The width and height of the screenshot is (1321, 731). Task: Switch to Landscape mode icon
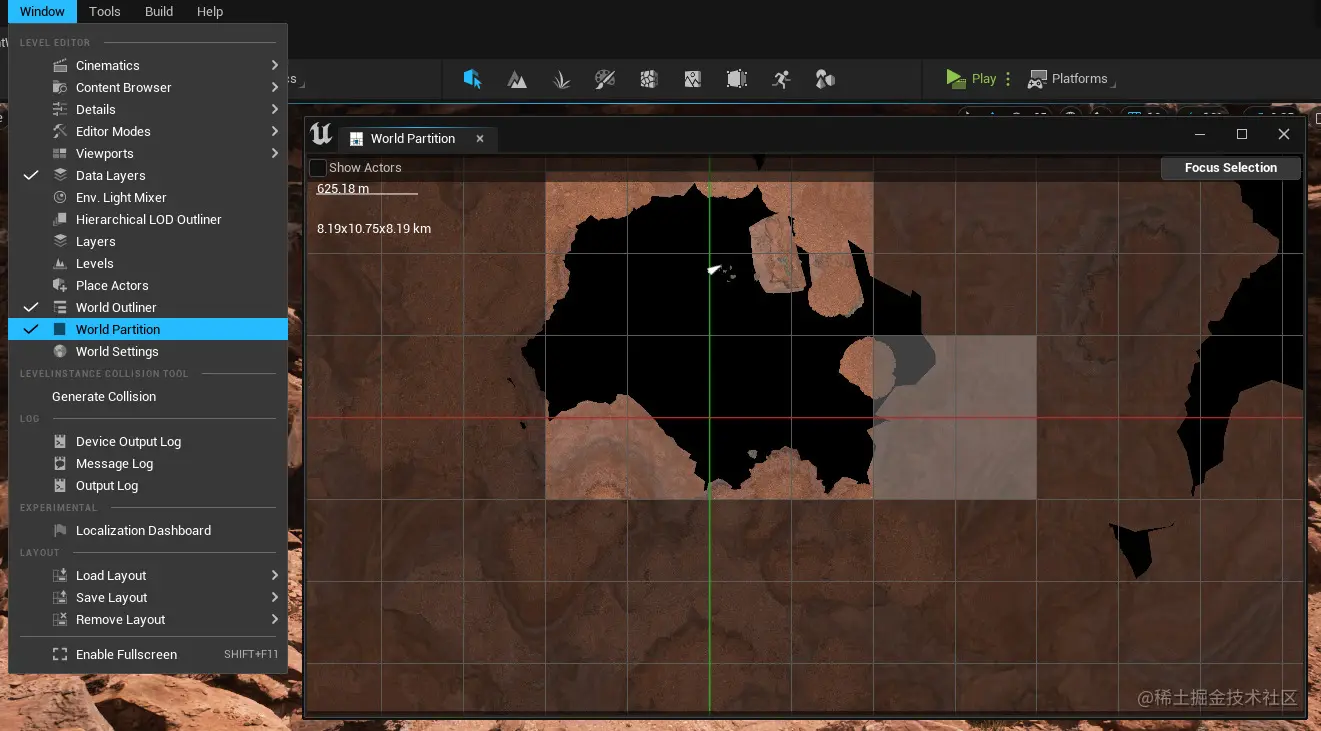pyautogui.click(x=517, y=79)
